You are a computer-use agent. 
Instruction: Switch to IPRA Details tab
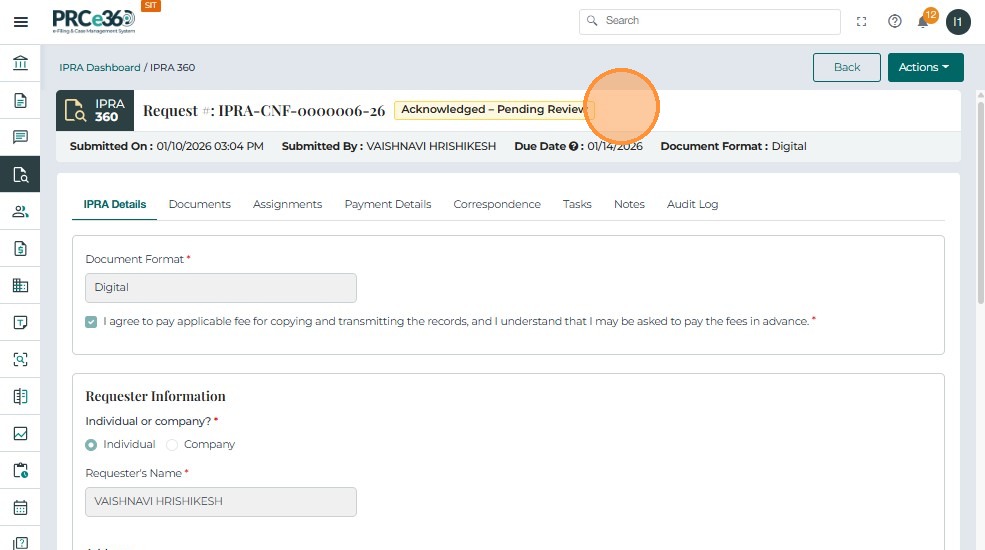click(x=114, y=204)
